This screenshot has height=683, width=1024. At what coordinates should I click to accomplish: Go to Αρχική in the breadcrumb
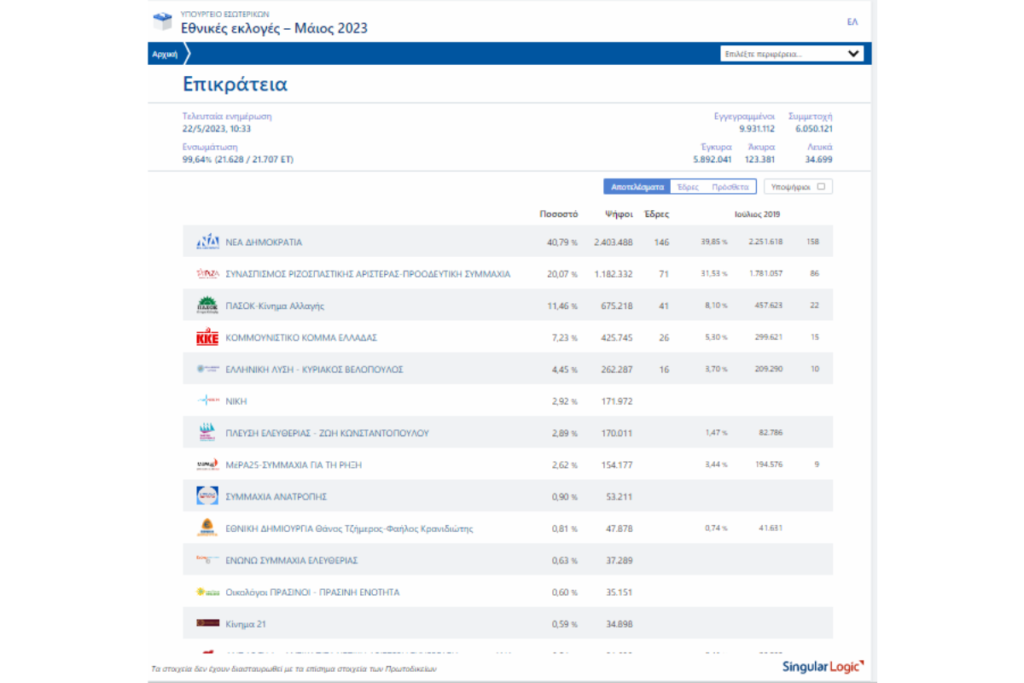163,54
